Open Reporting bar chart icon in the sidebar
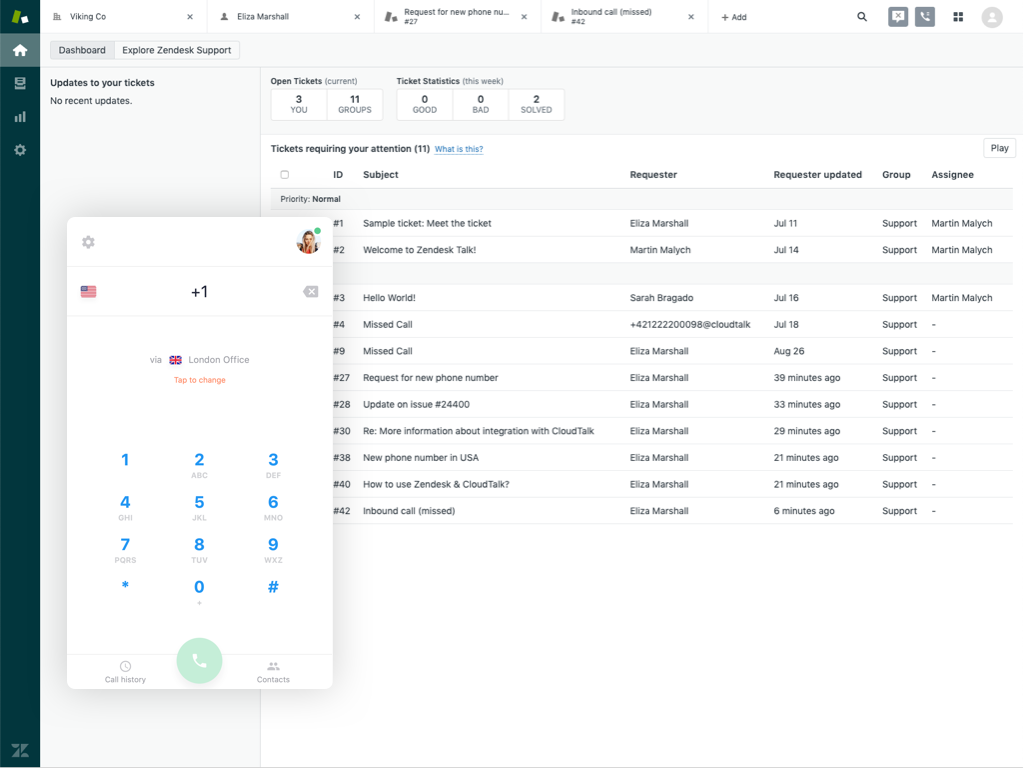The image size is (1024, 768). click(x=20, y=117)
